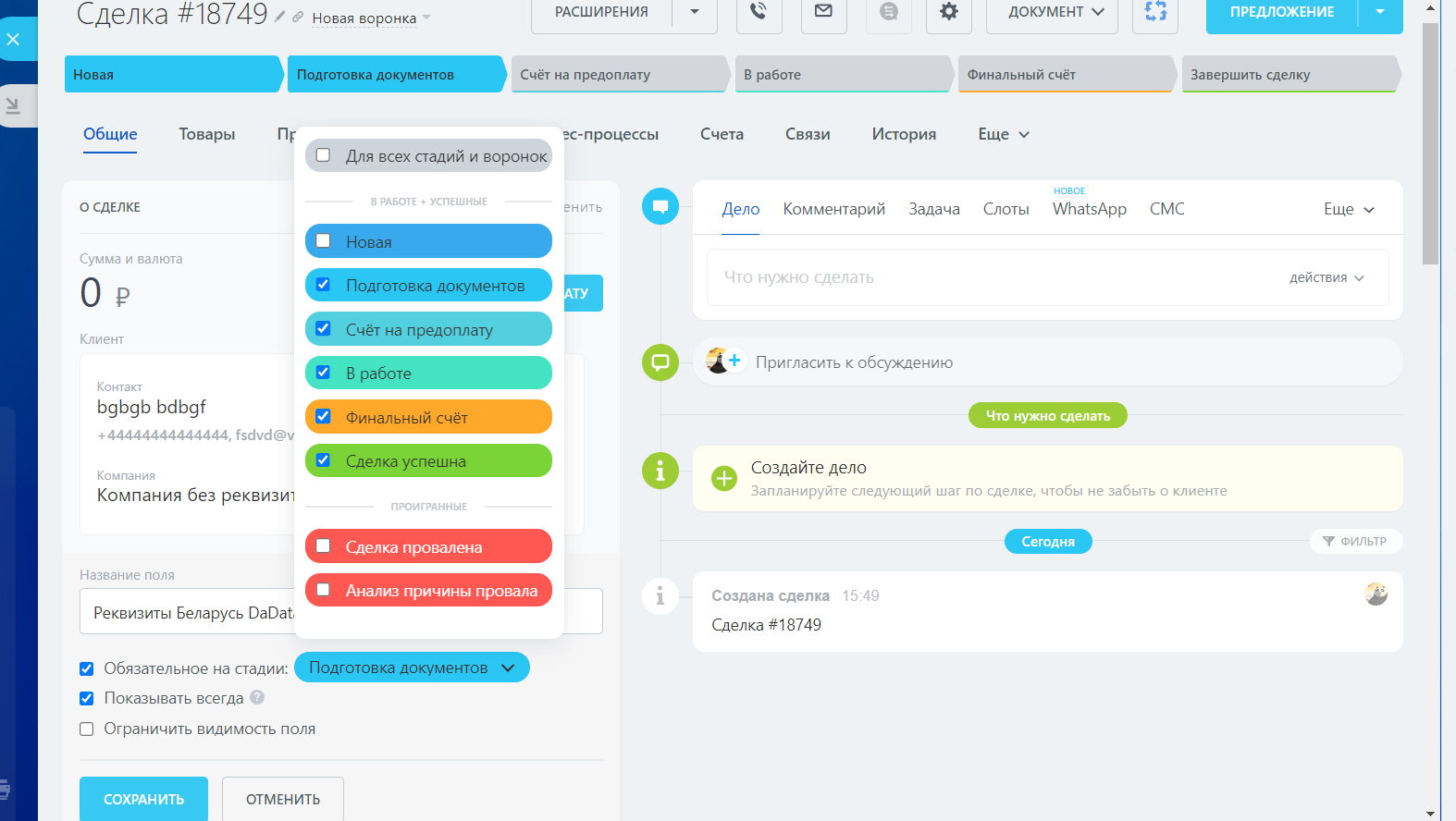Click the green comment timeline icon
1456x821 pixels.
click(x=660, y=361)
